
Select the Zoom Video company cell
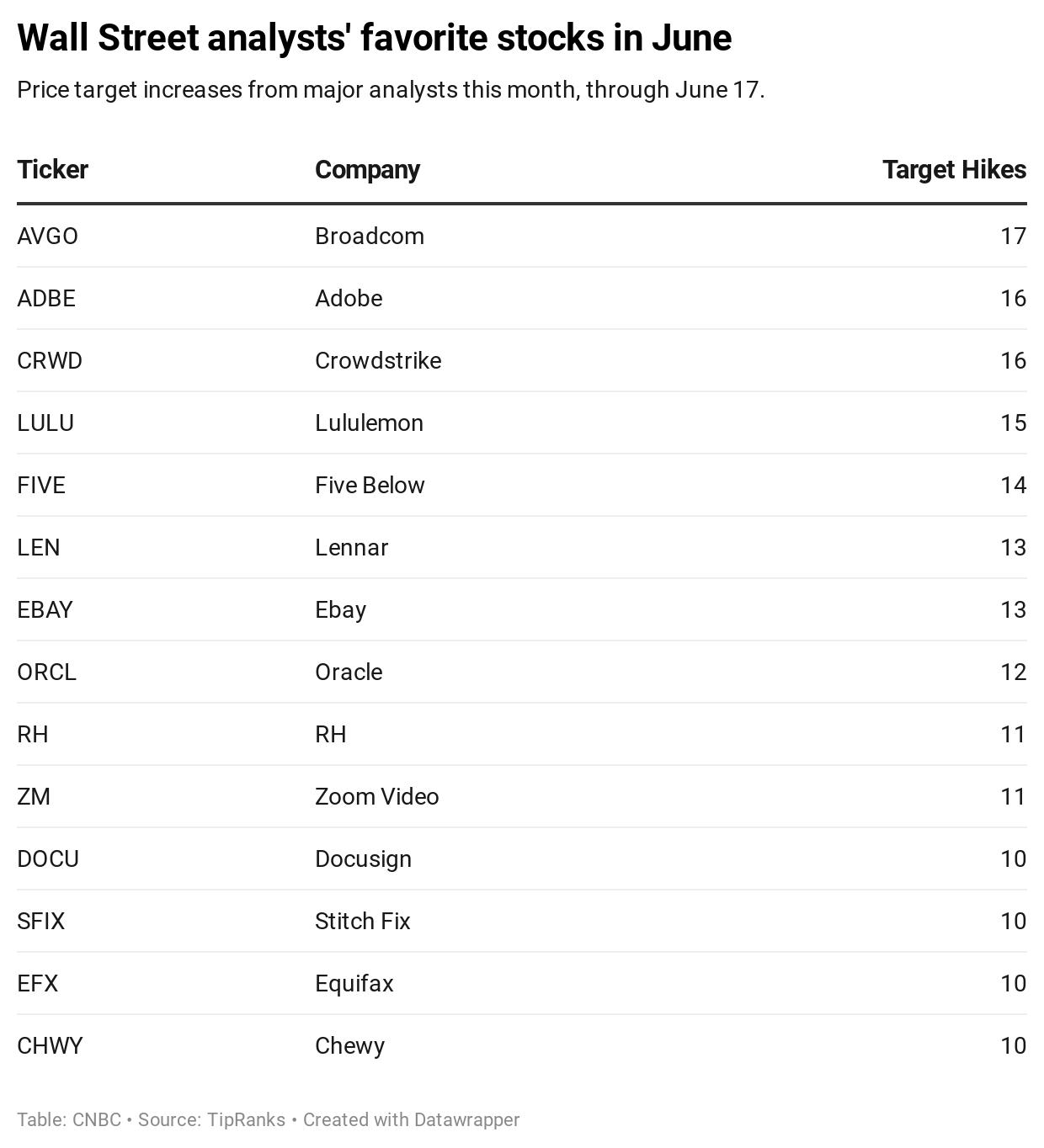tap(376, 797)
